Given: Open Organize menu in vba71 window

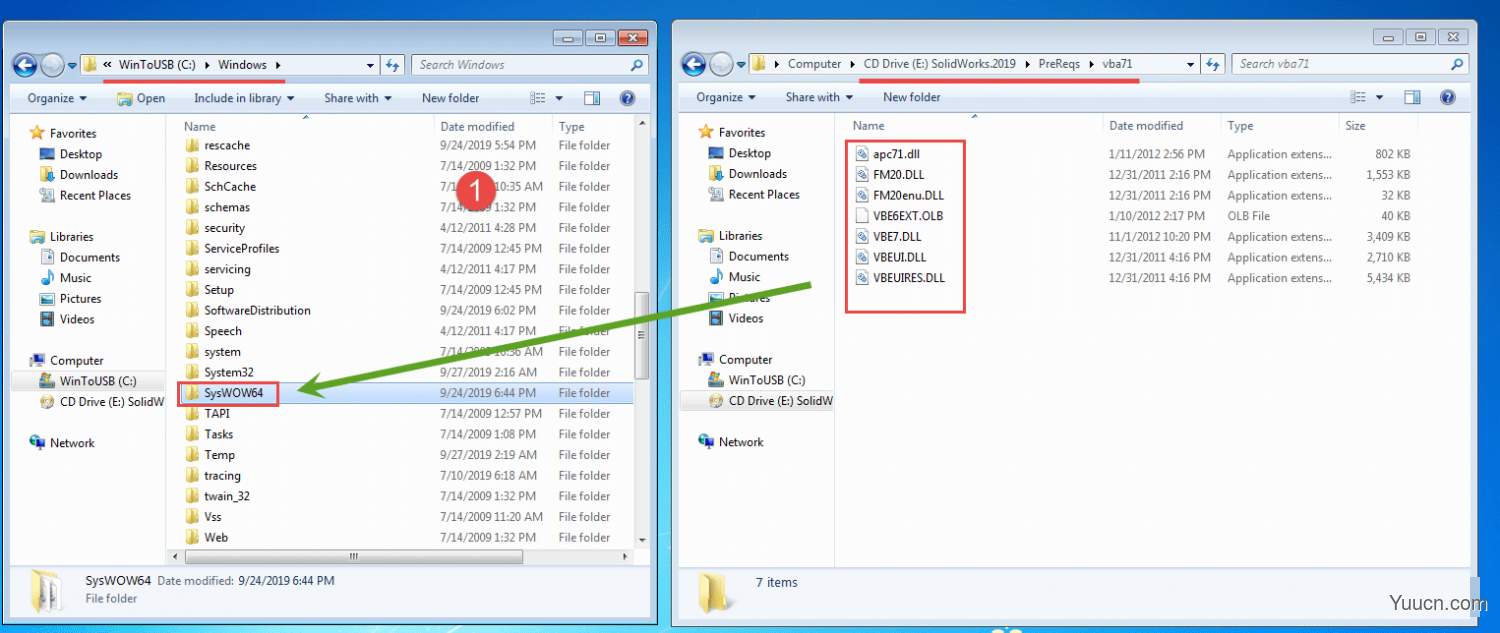Looking at the screenshot, I should point(726,97).
